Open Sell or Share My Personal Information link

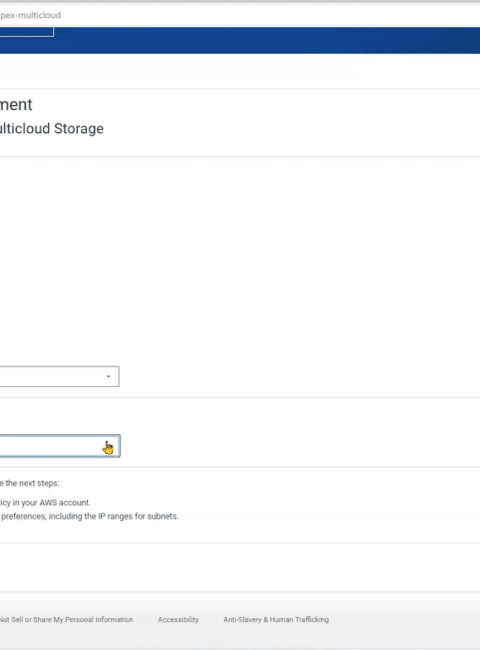click(66, 620)
